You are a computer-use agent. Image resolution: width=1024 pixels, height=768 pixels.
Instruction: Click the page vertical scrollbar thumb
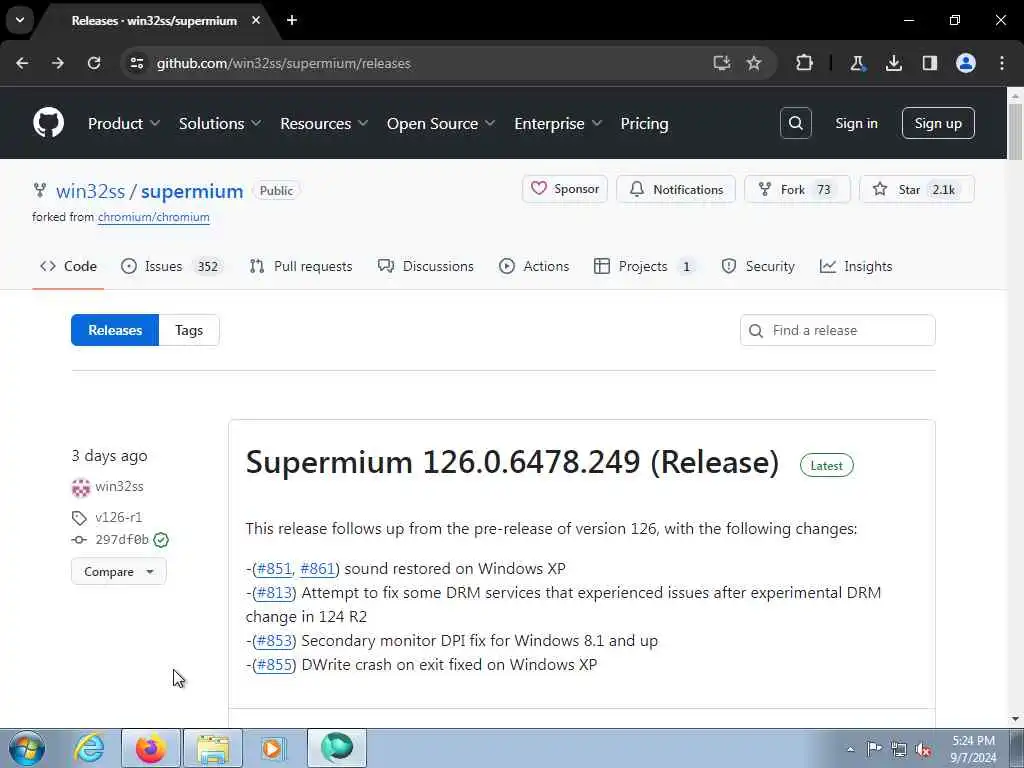click(1015, 131)
